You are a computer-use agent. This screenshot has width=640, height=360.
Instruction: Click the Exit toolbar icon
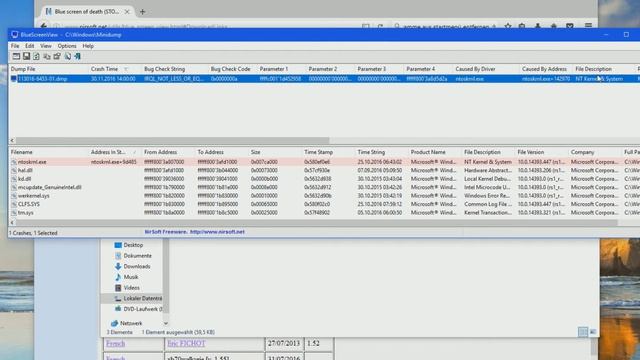point(77,56)
